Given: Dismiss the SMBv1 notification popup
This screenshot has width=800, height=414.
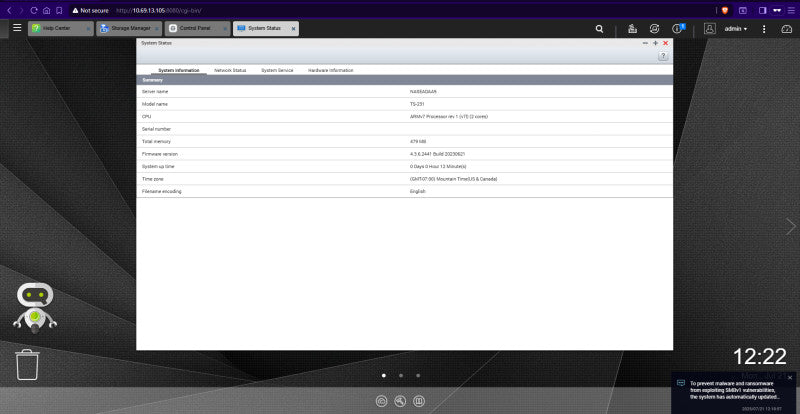Looking at the screenshot, I should click(x=790, y=378).
